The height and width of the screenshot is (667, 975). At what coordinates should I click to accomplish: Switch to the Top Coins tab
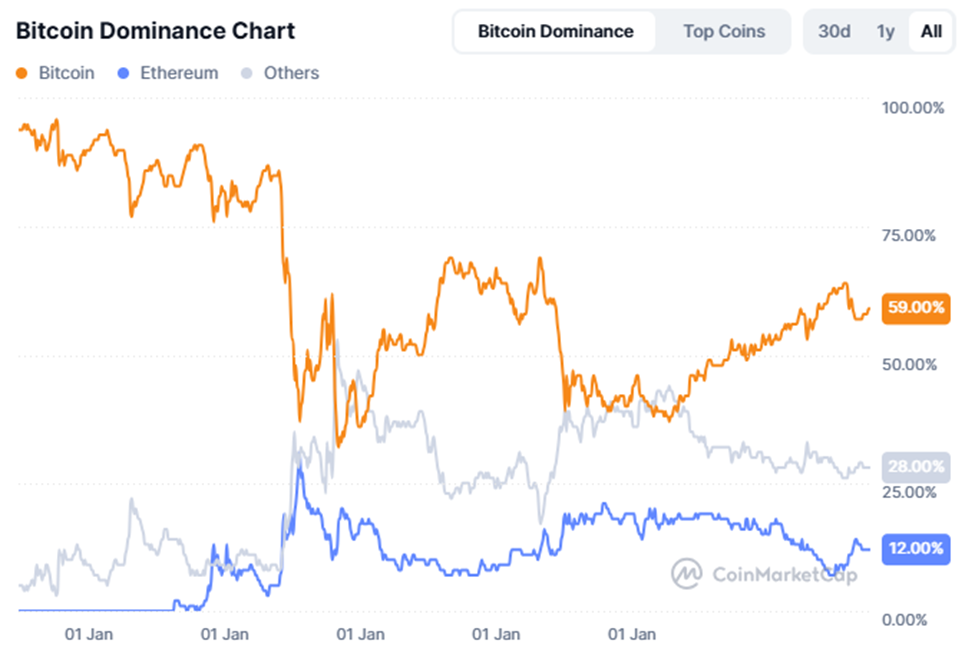pyautogui.click(x=724, y=31)
